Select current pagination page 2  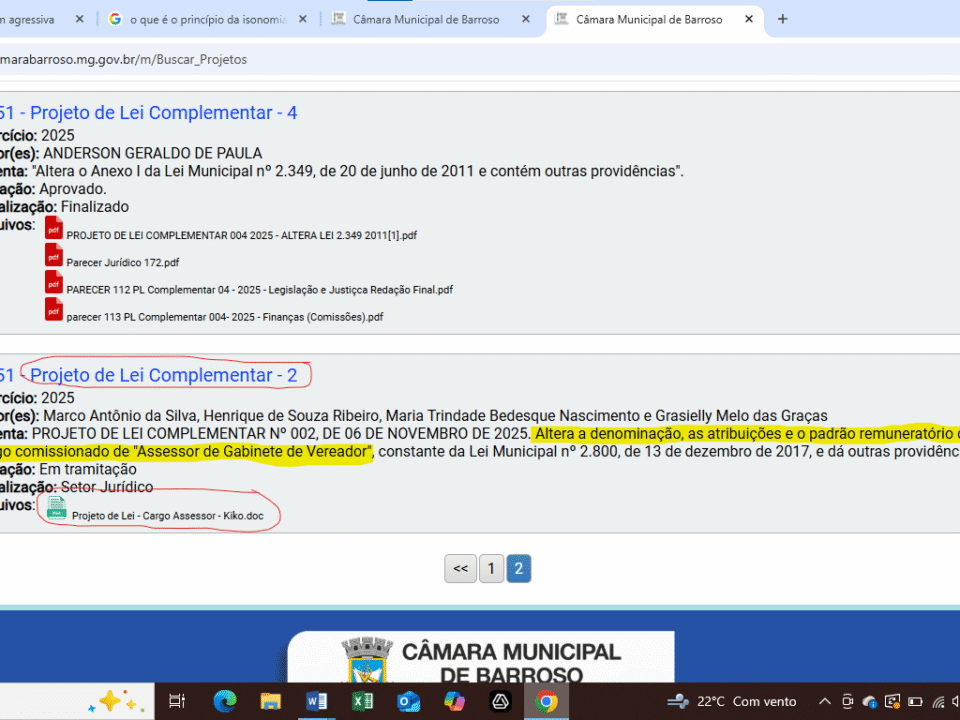tap(518, 569)
